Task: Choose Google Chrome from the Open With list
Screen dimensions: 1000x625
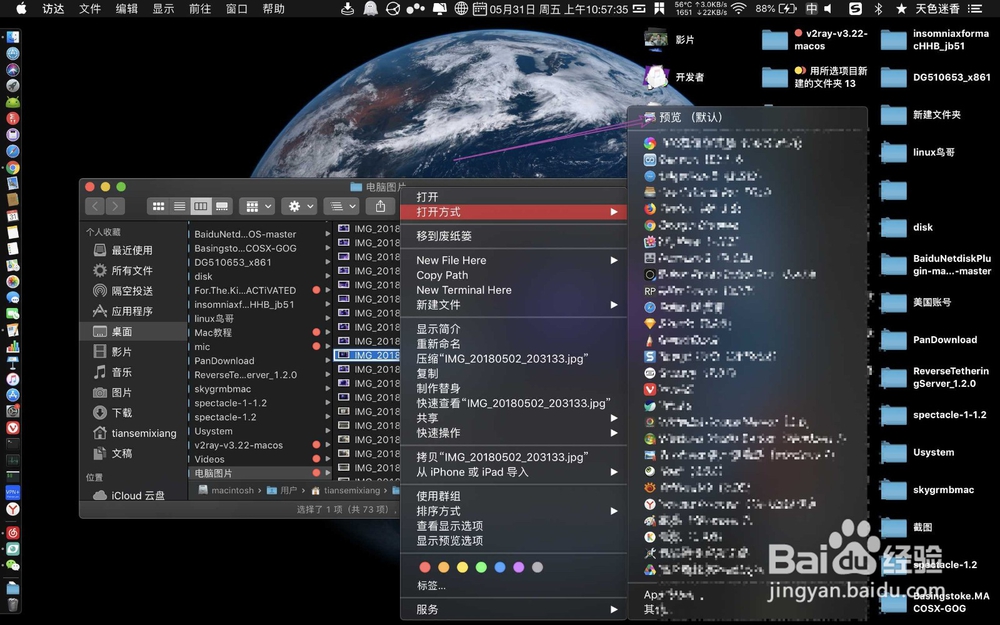Action: pyautogui.click(x=700, y=224)
